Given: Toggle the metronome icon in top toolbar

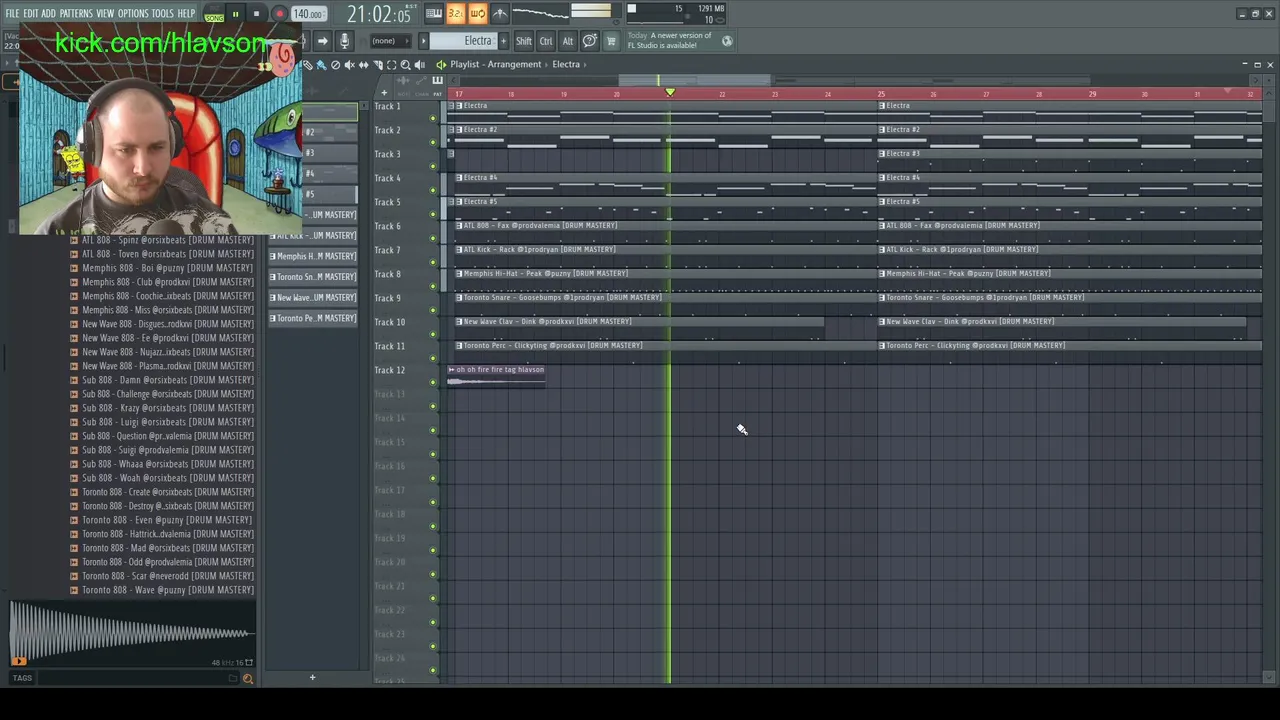Looking at the screenshot, I should (x=500, y=14).
